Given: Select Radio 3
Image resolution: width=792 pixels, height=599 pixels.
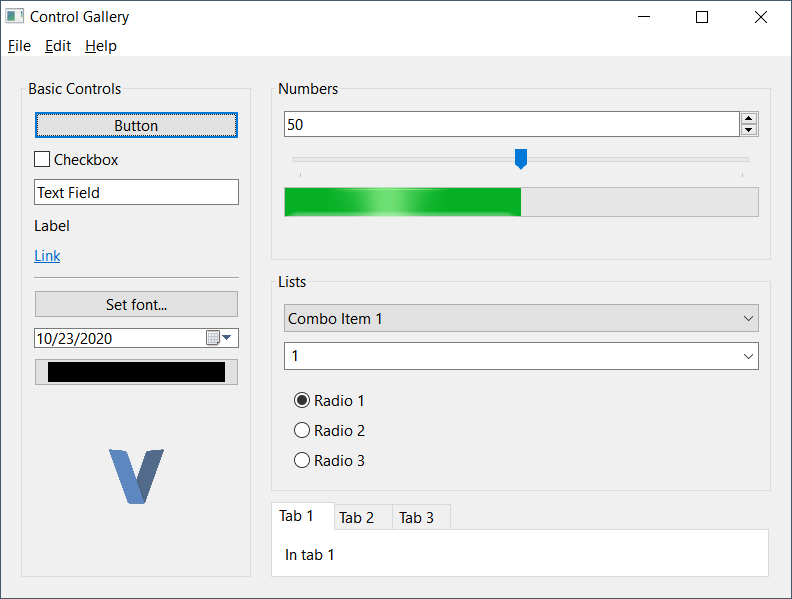Looking at the screenshot, I should click(x=302, y=460).
